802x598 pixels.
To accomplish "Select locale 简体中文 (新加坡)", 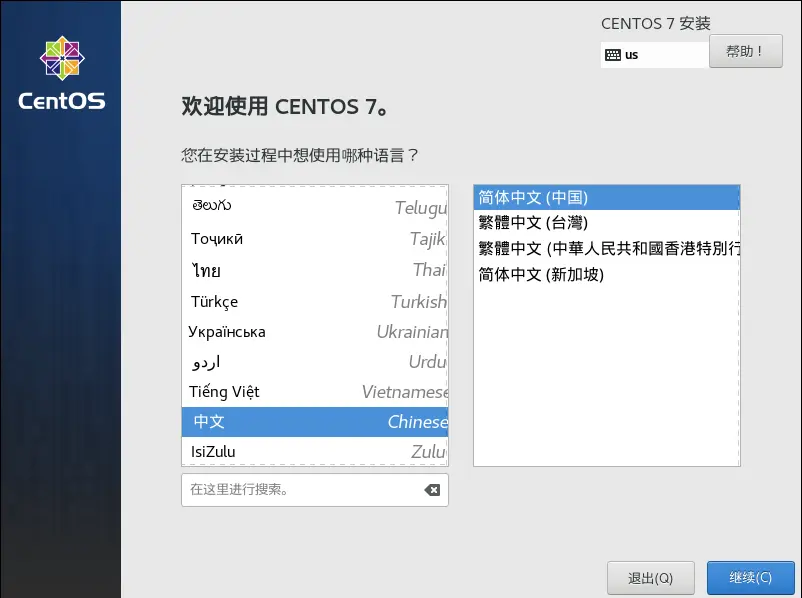I will (x=607, y=275).
